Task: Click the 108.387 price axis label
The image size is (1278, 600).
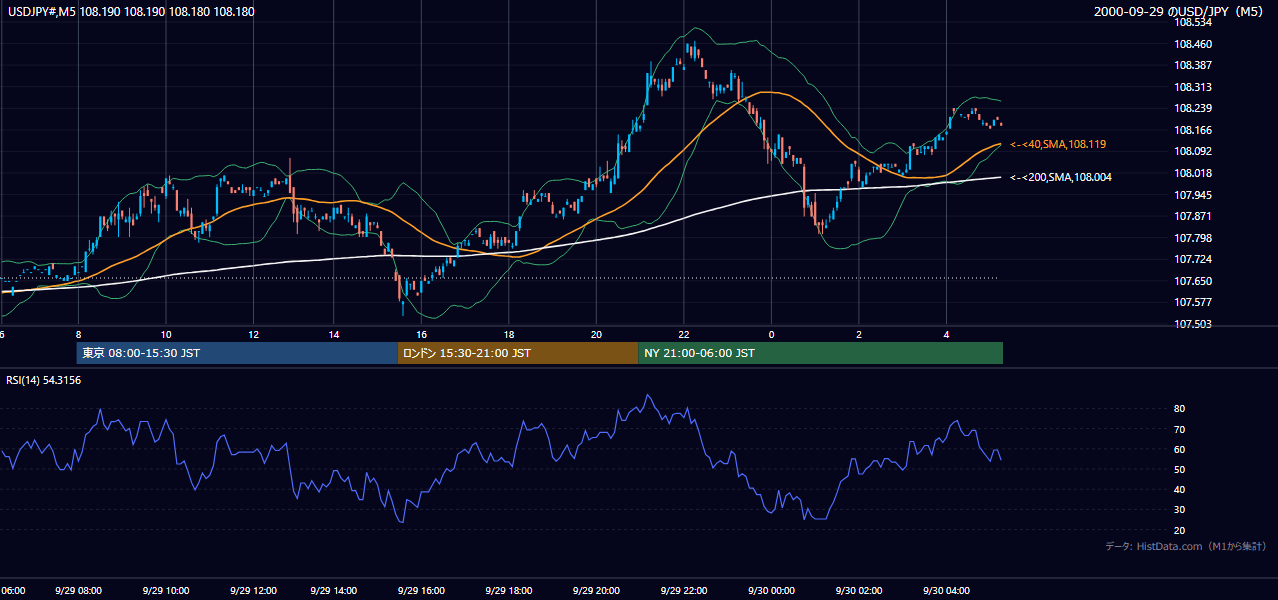Action: tap(1193, 65)
